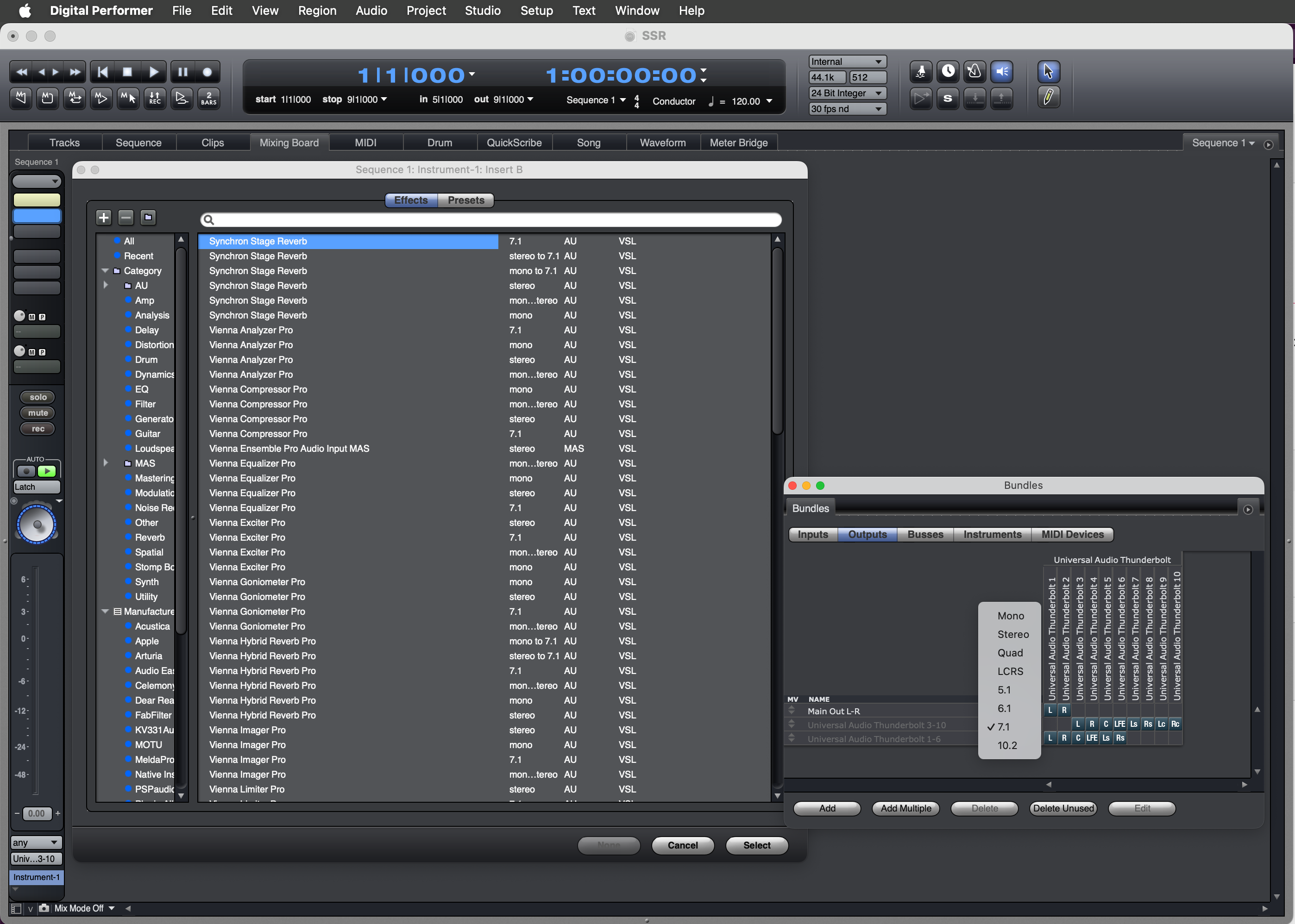Toggle the audible mode speaker button
Screen dimensions: 1295x924
tap(1002, 72)
